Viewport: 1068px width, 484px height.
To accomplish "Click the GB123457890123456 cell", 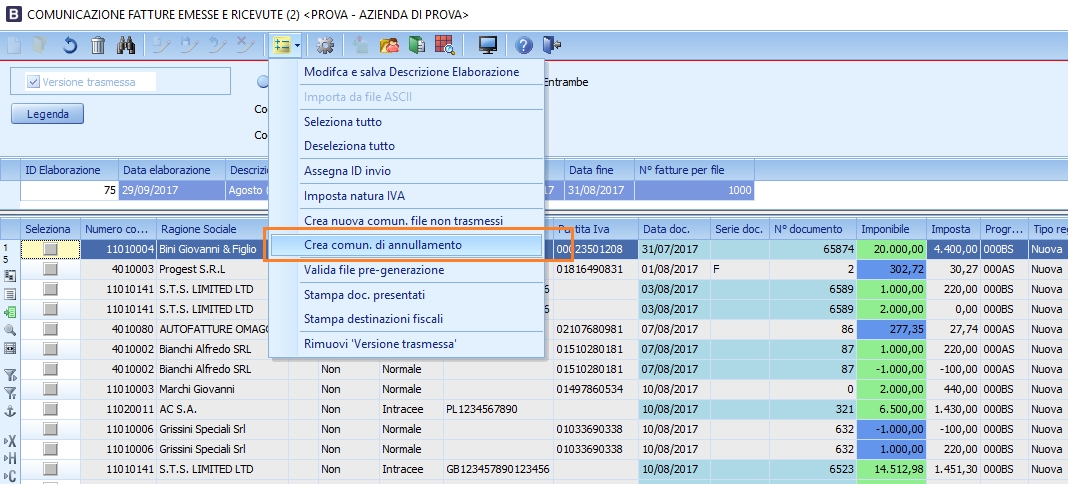I will tap(498, 470).
